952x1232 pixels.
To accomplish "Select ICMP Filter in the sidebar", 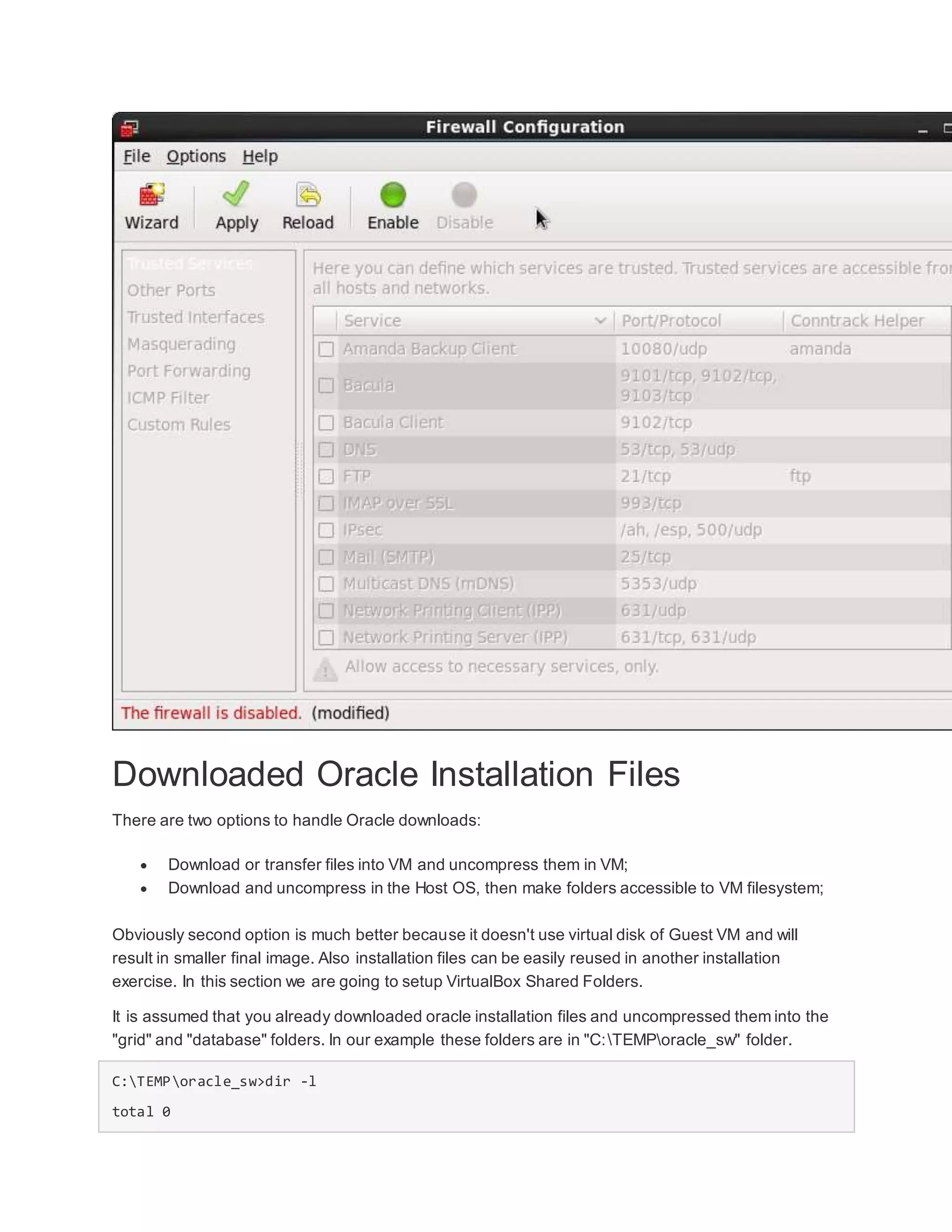I will (168, 397).
